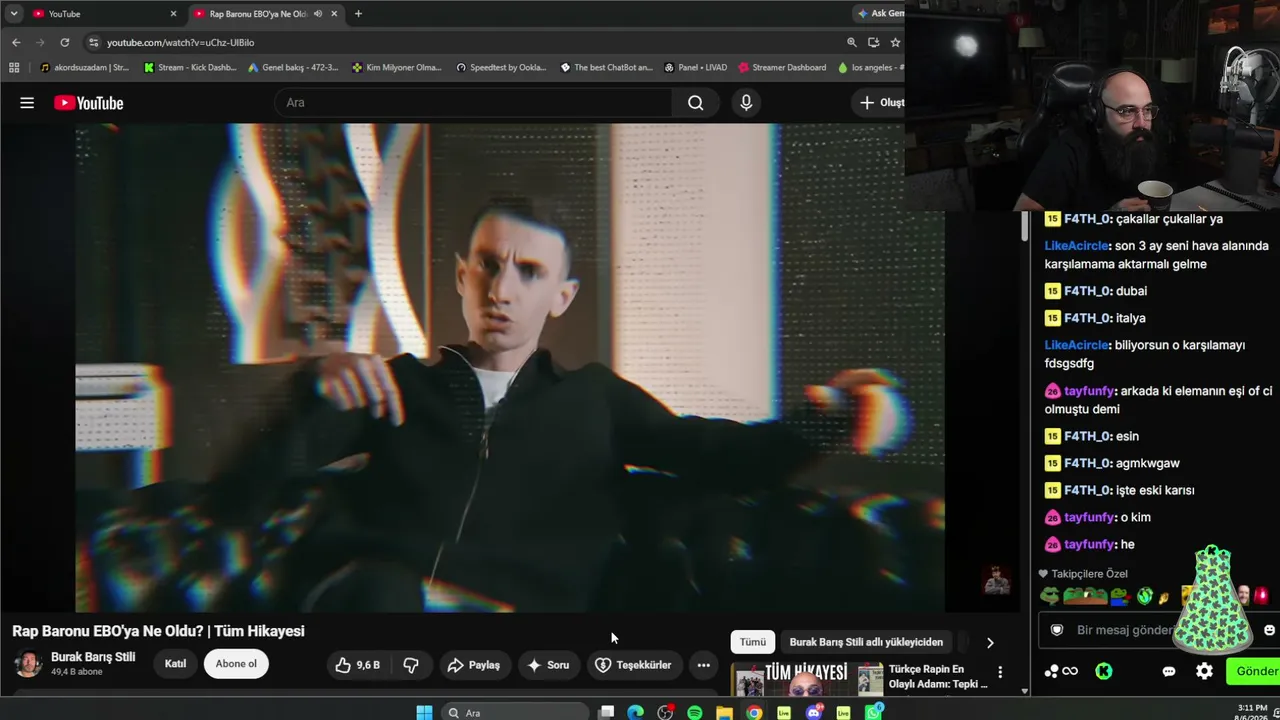Open the "Burak Barış Stili" channel name
Screen dimensions: 1280x720
(93, 657)
